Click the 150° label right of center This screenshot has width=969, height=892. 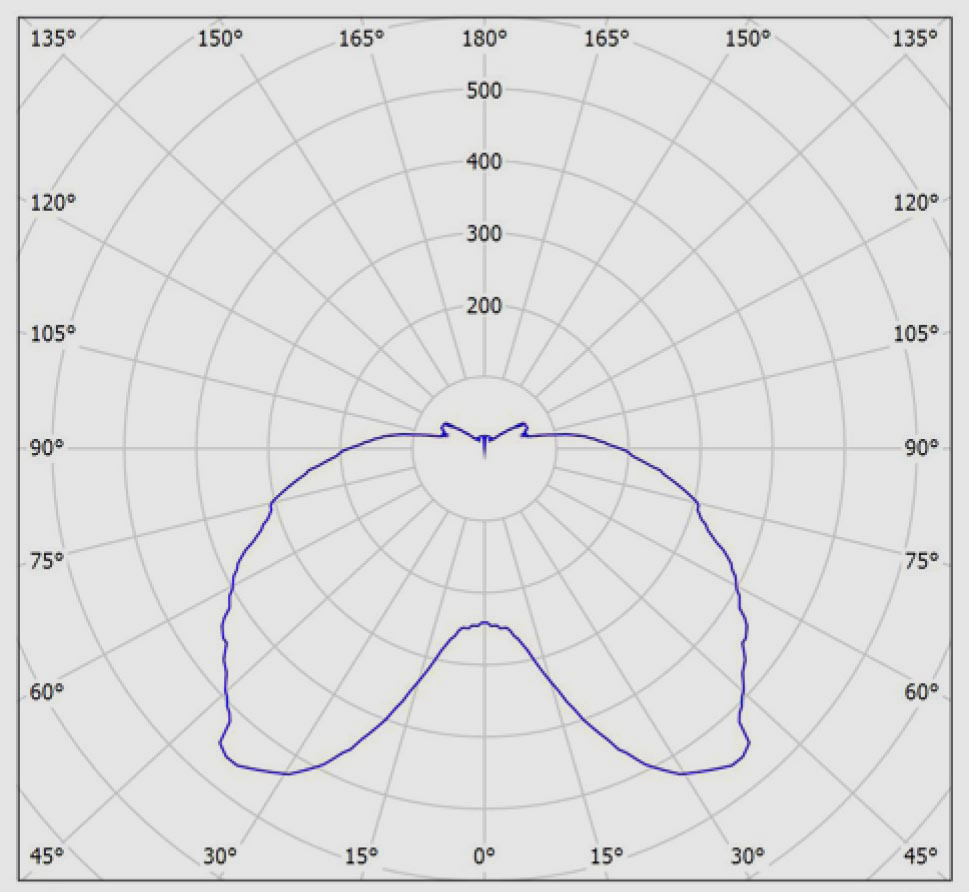748,39
